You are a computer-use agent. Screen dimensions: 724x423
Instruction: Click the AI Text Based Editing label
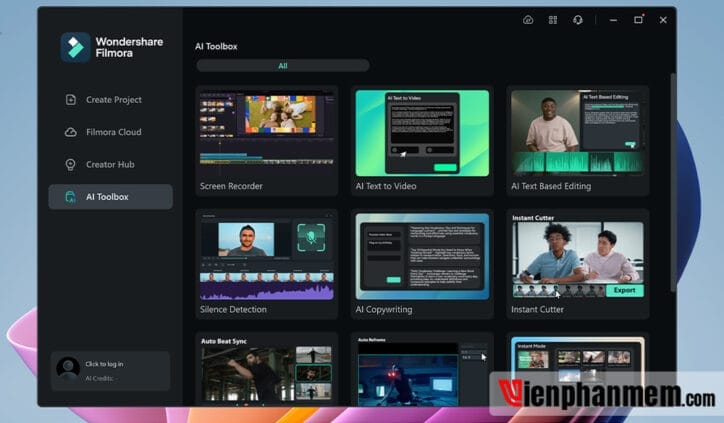coord(551,186)
